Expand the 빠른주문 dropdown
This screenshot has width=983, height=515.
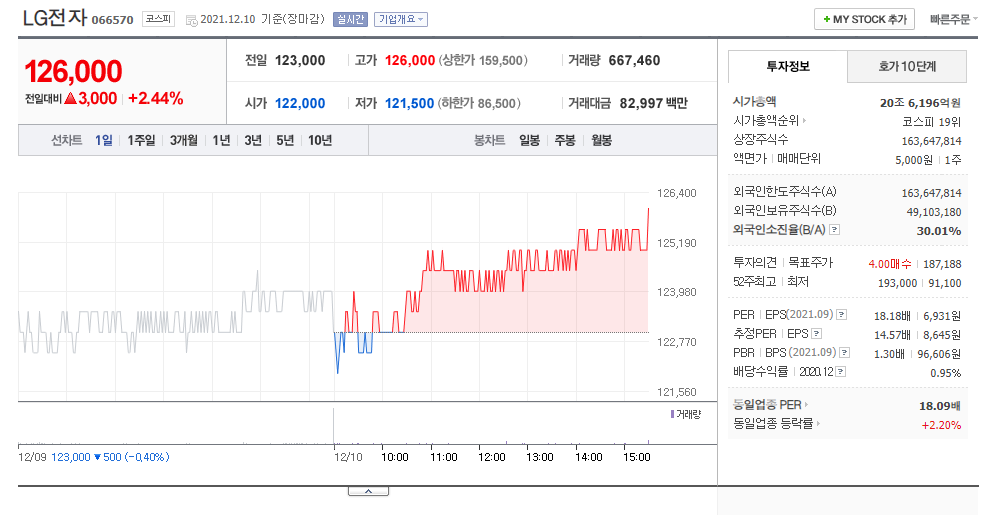coord(954,19)
